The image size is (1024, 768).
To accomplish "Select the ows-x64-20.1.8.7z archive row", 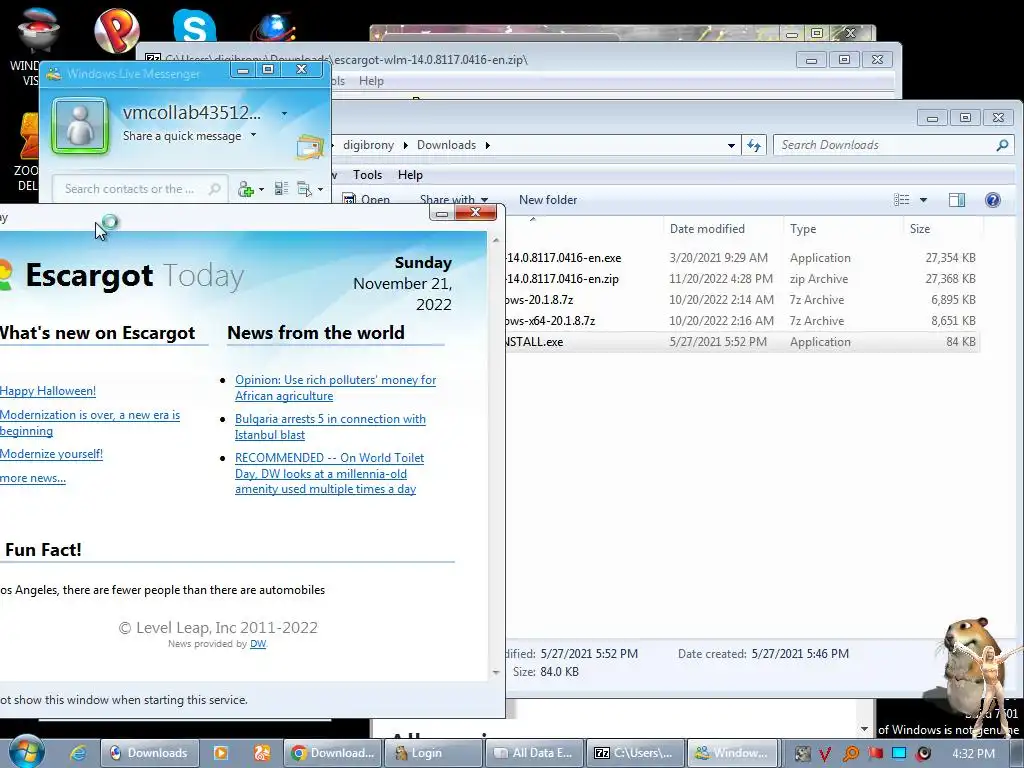I will click(x=741, y=321).
